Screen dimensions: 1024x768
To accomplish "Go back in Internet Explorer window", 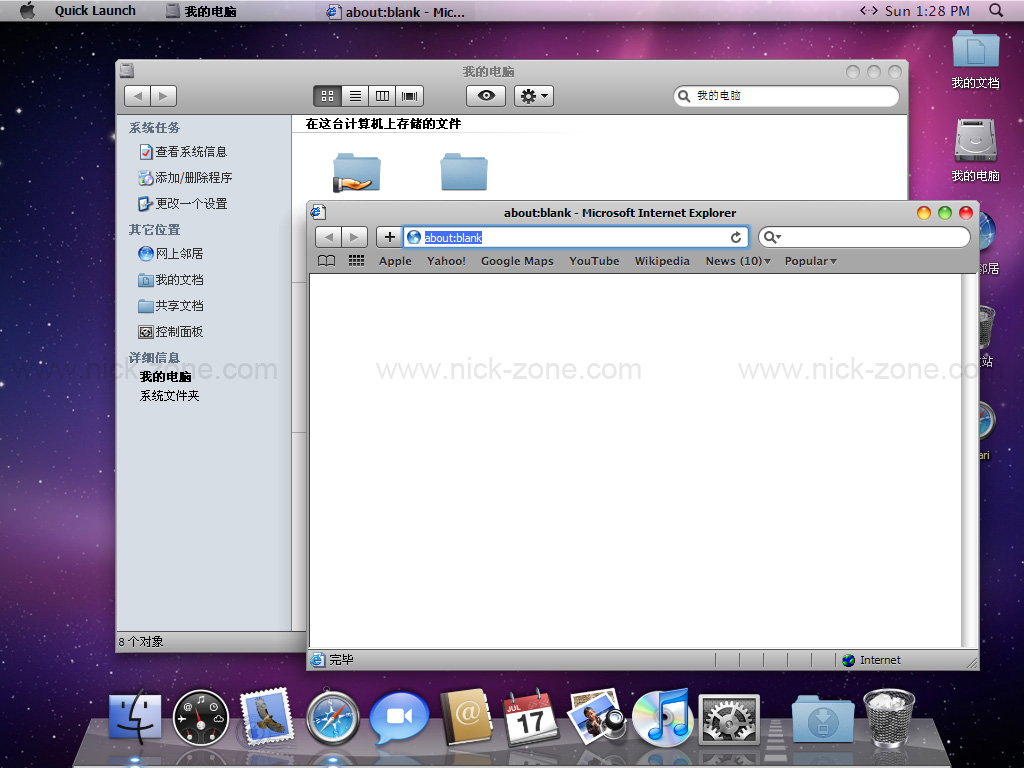I will pos(328,237).
